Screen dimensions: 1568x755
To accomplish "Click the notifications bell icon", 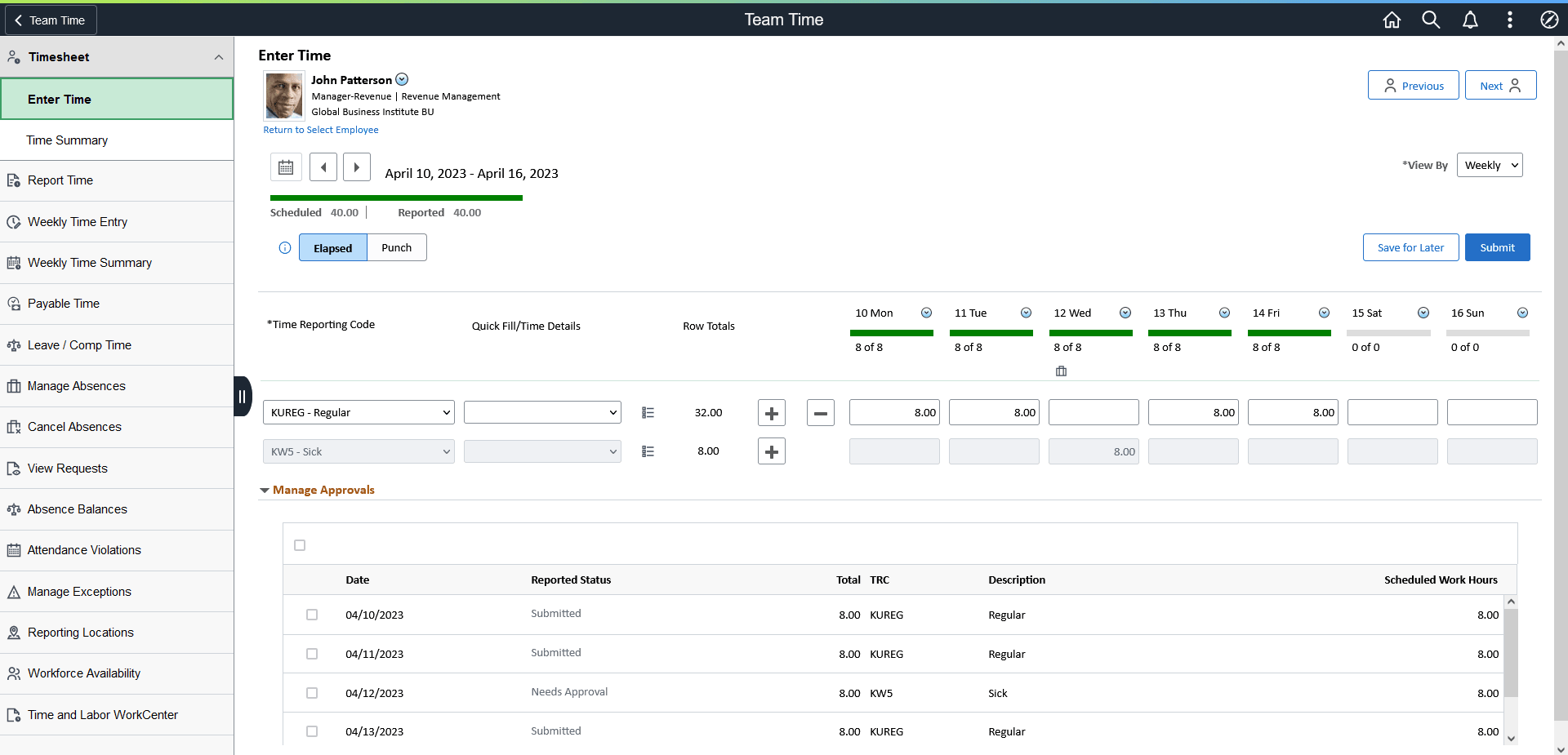I will pos(1470,20).
